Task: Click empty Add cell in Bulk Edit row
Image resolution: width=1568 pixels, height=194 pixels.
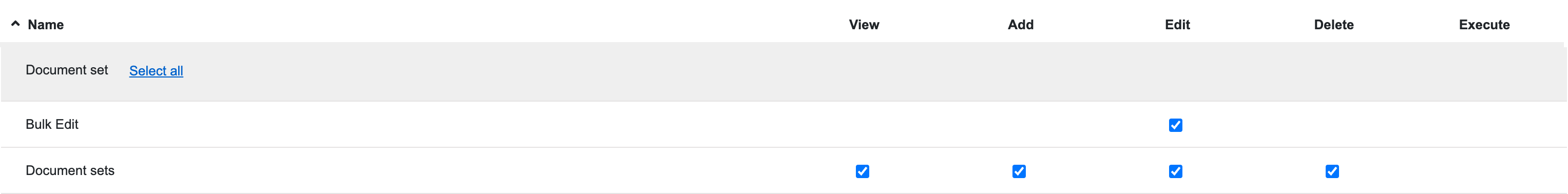Action: tap(1019, 125)
